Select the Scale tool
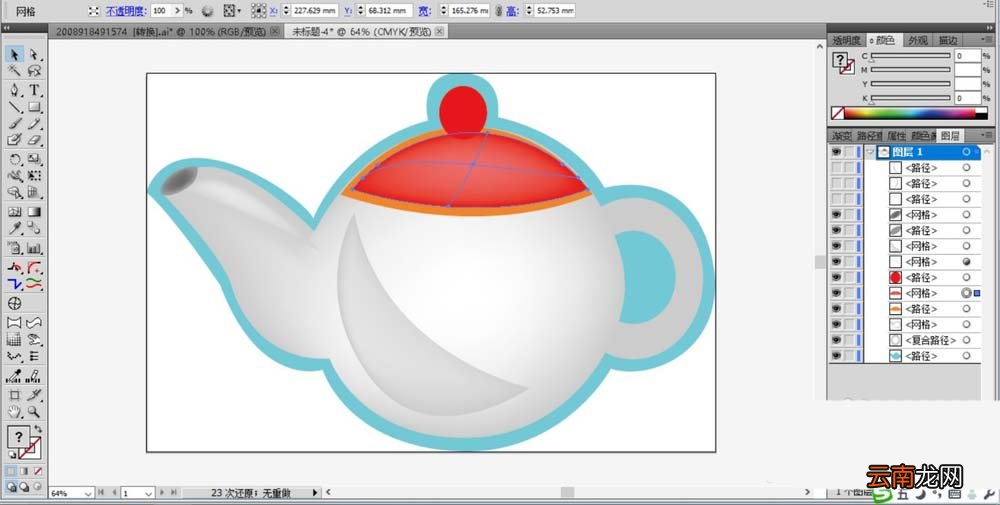The height and width of the screenshot is (505, 1000). pos(34,159)
